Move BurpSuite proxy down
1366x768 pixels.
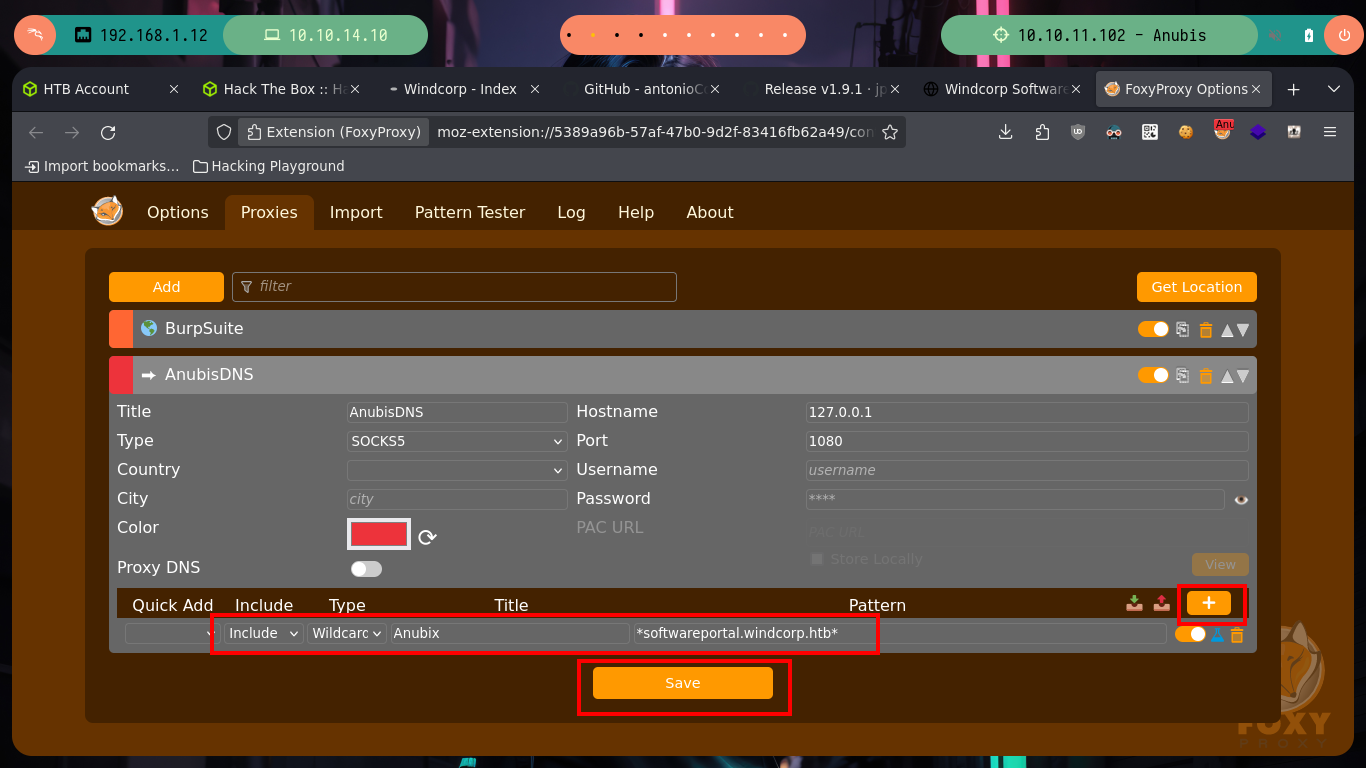pyautogui.click(x=1243, y=329)
